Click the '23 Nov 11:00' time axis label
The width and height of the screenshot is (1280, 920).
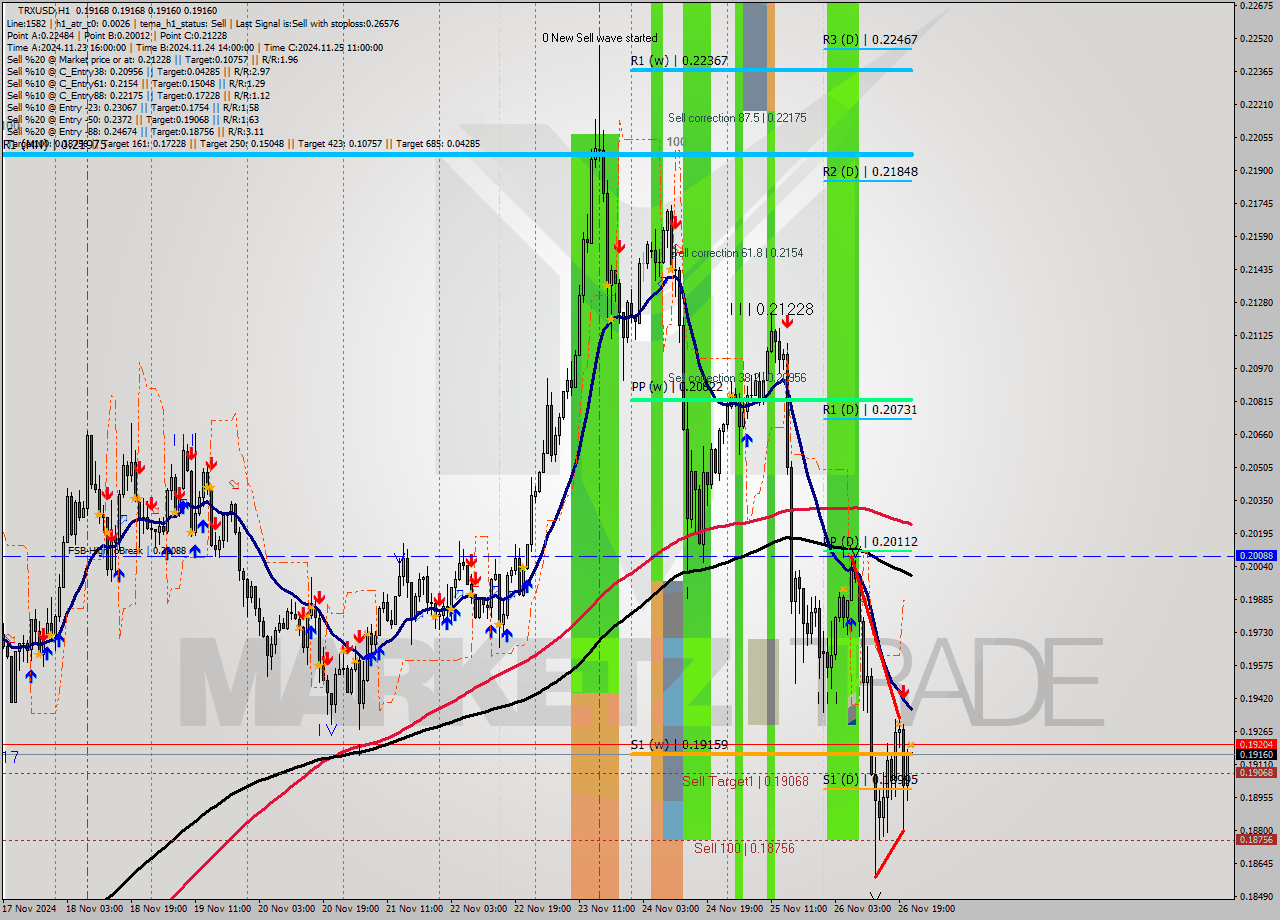pyautogui.click(x=606, y=909)
